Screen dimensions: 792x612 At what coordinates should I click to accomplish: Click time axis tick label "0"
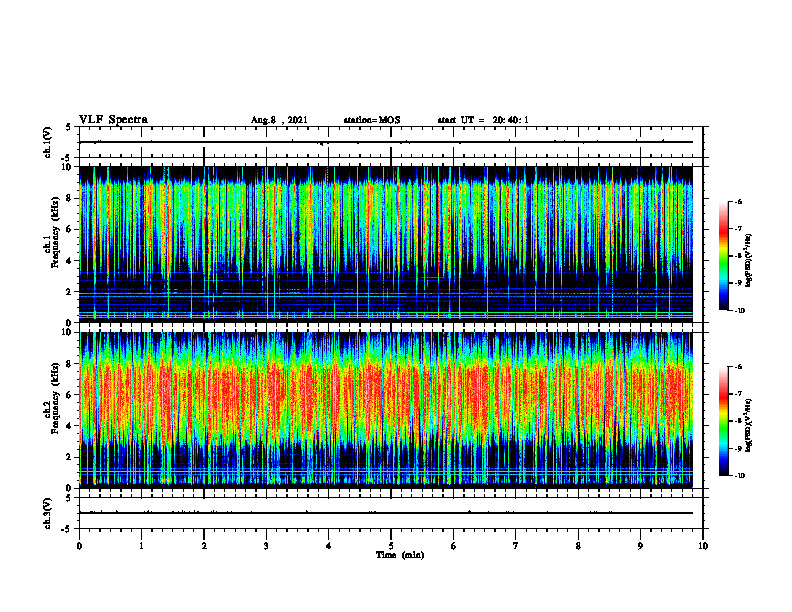(x=79, y=546)
